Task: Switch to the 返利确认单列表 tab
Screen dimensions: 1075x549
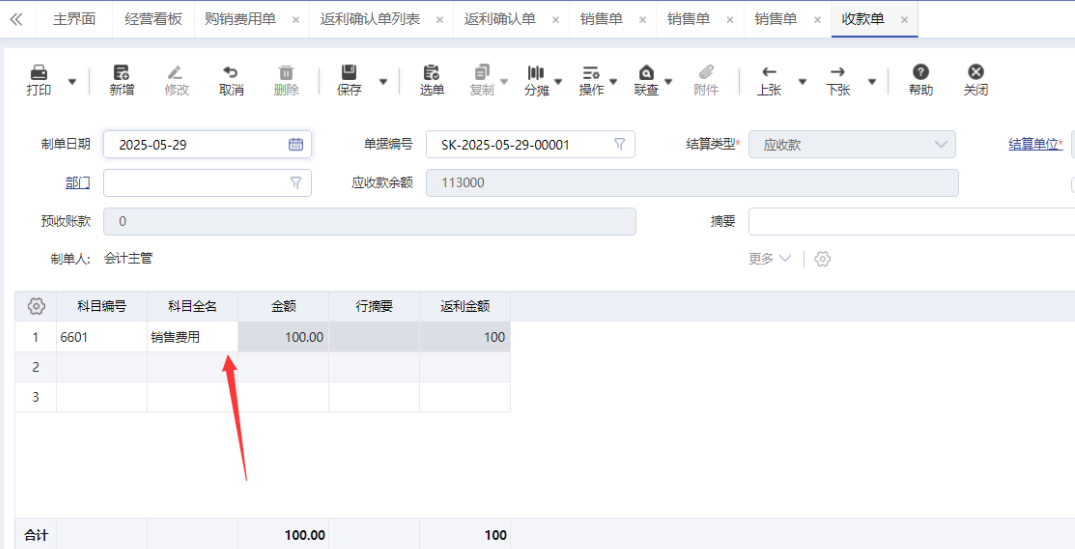Action: [x=370, y=19]
